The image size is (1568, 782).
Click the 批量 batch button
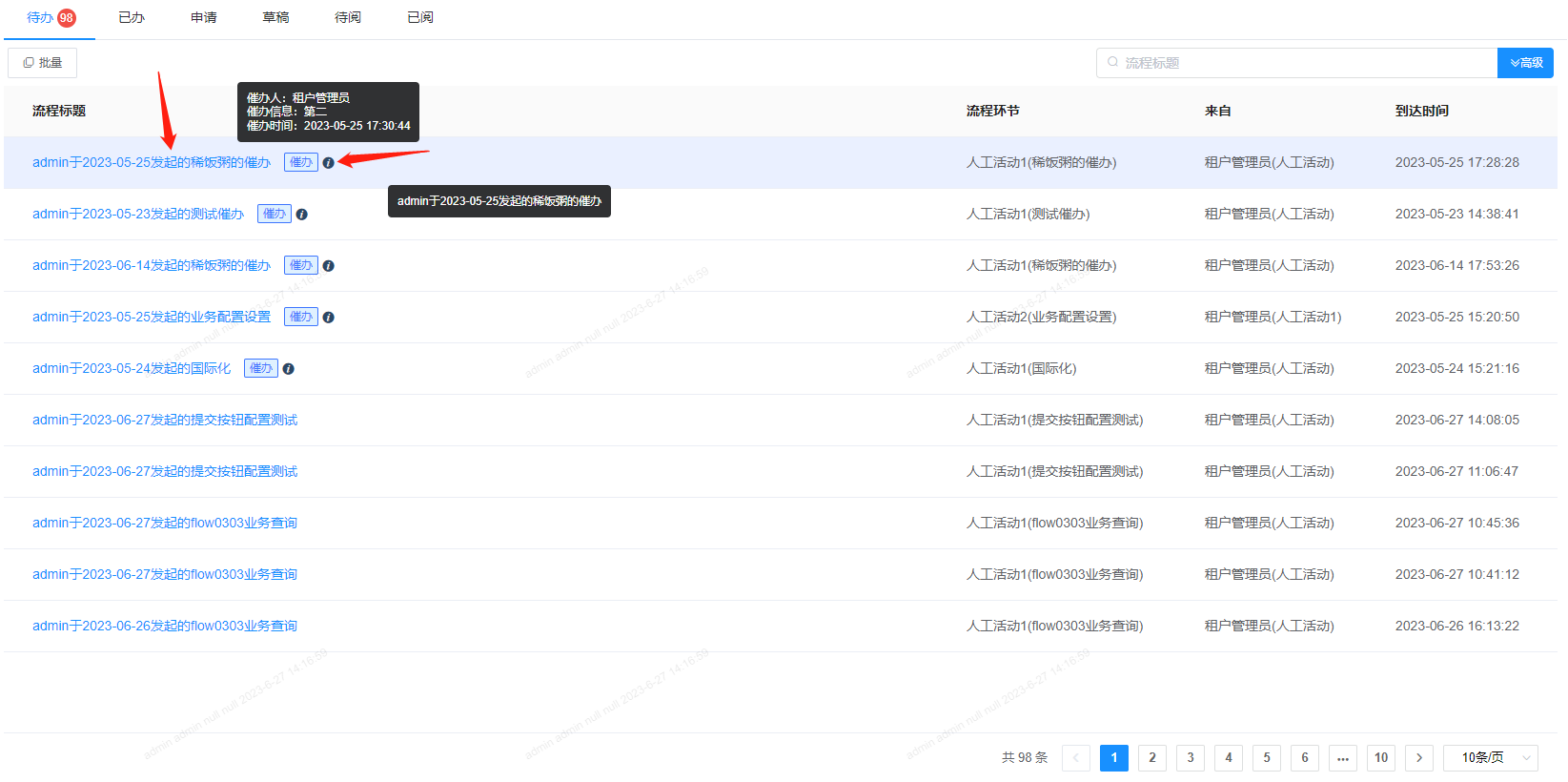point(43,63)
